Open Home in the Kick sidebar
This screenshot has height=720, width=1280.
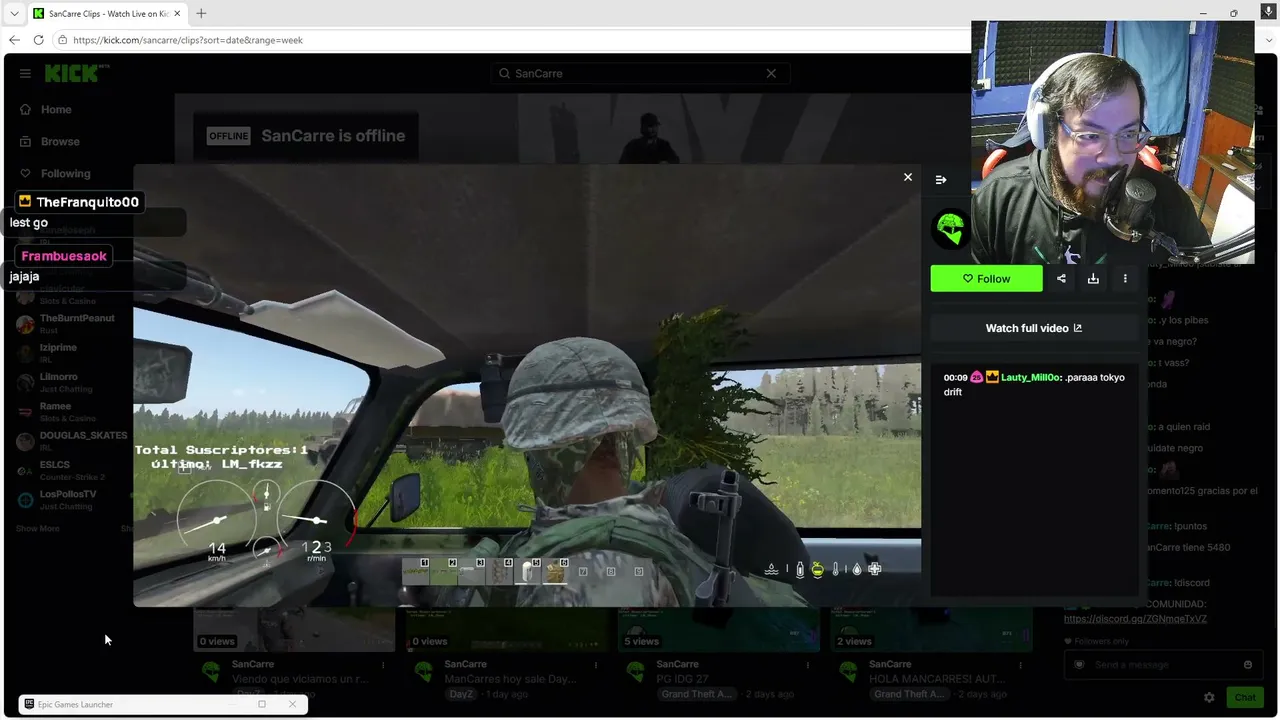point(46,110)
